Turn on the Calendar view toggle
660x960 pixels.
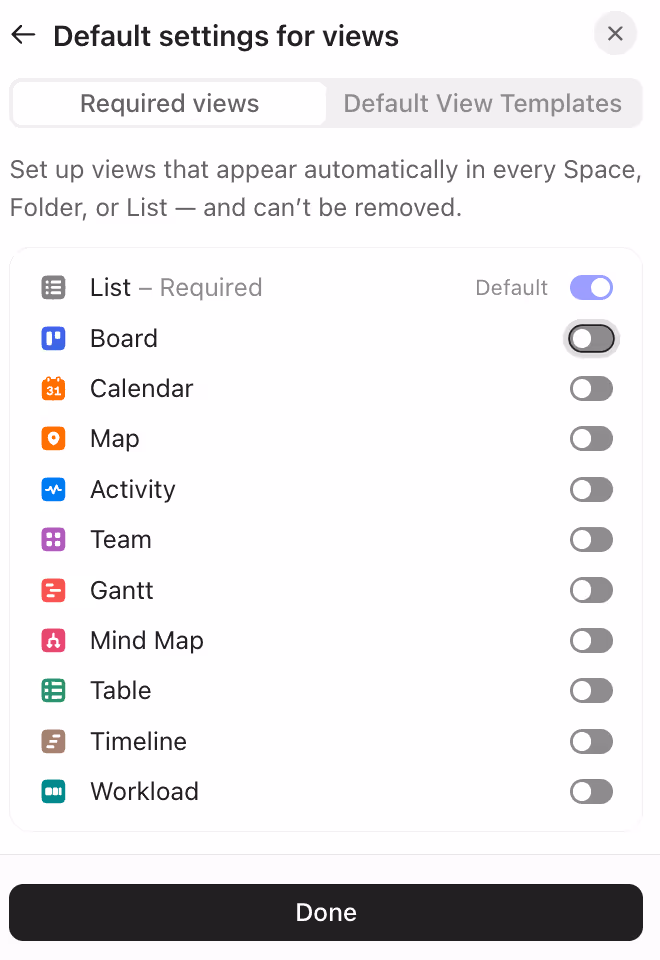(x=591, y=388)
